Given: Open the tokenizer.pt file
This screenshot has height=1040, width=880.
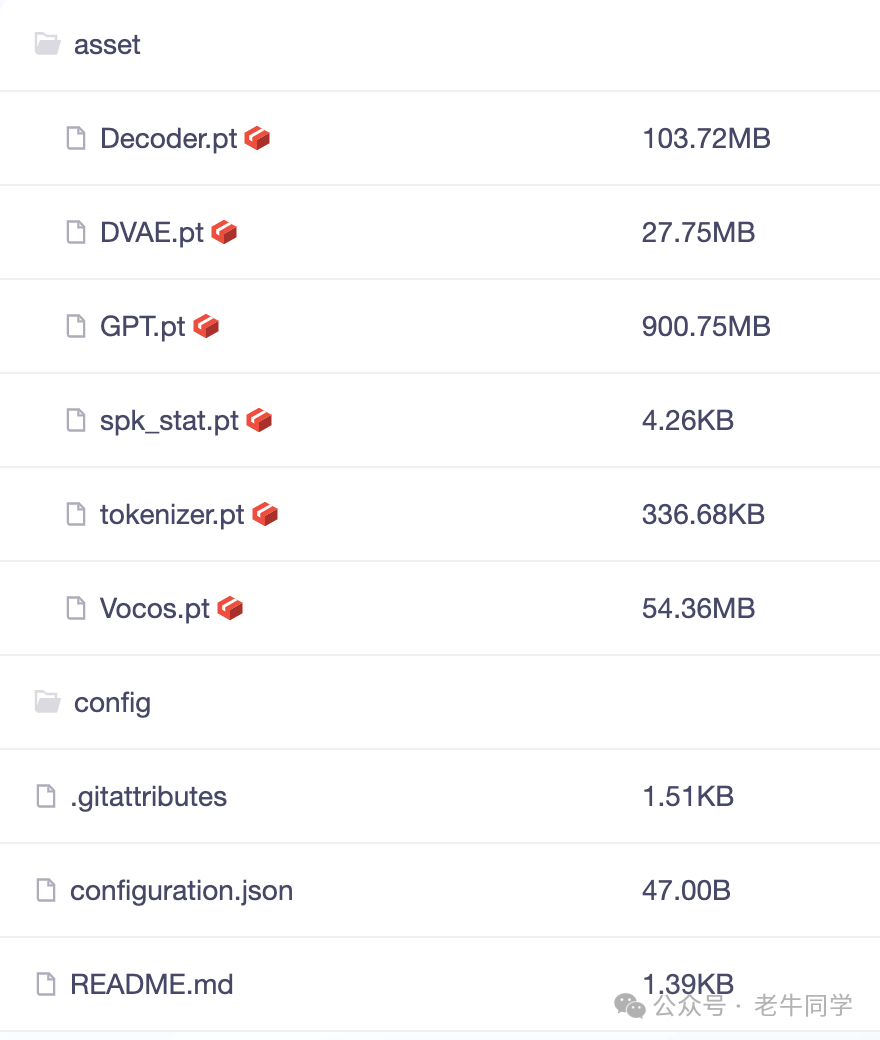Looking at the screenshot, I should click(172, 515).
